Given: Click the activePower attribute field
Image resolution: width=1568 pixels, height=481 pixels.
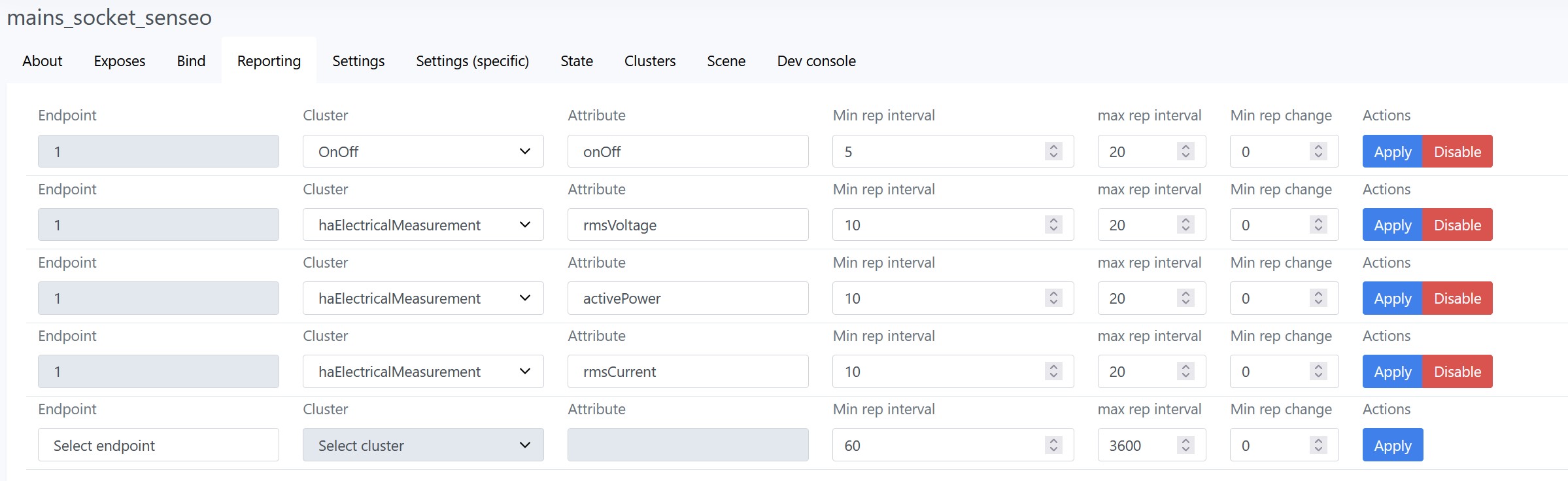Looking at the screenshot, I should coord(687,298).
